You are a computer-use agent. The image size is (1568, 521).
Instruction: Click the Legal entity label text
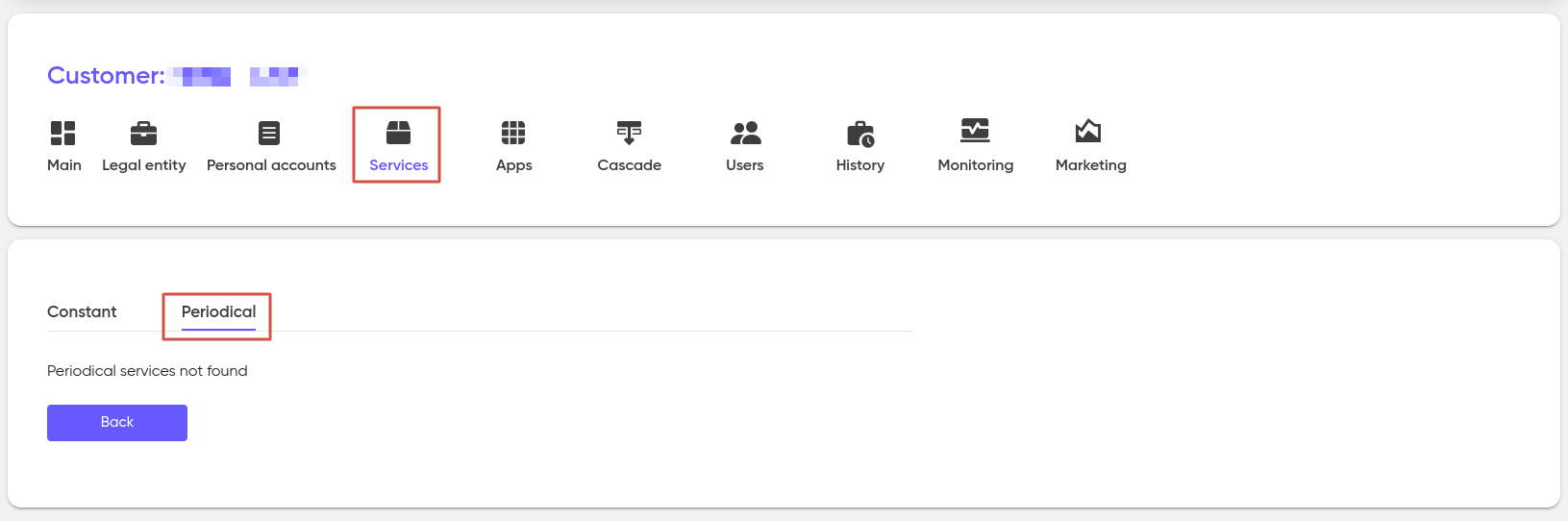pos(144,165)
